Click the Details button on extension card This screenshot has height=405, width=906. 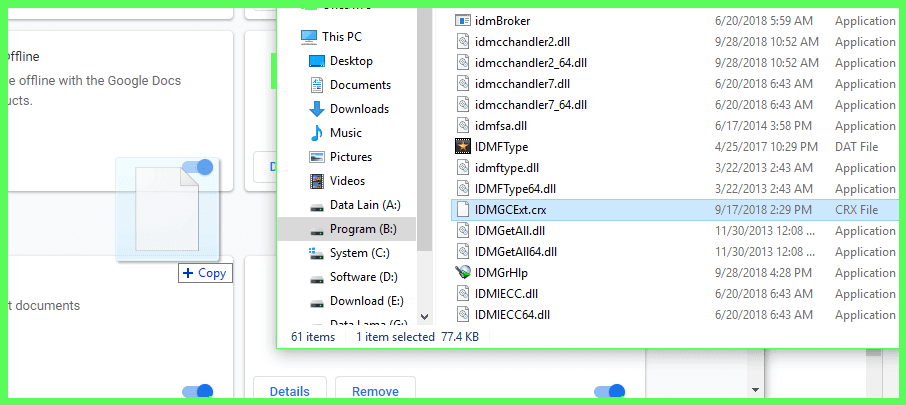coord(289,391)
